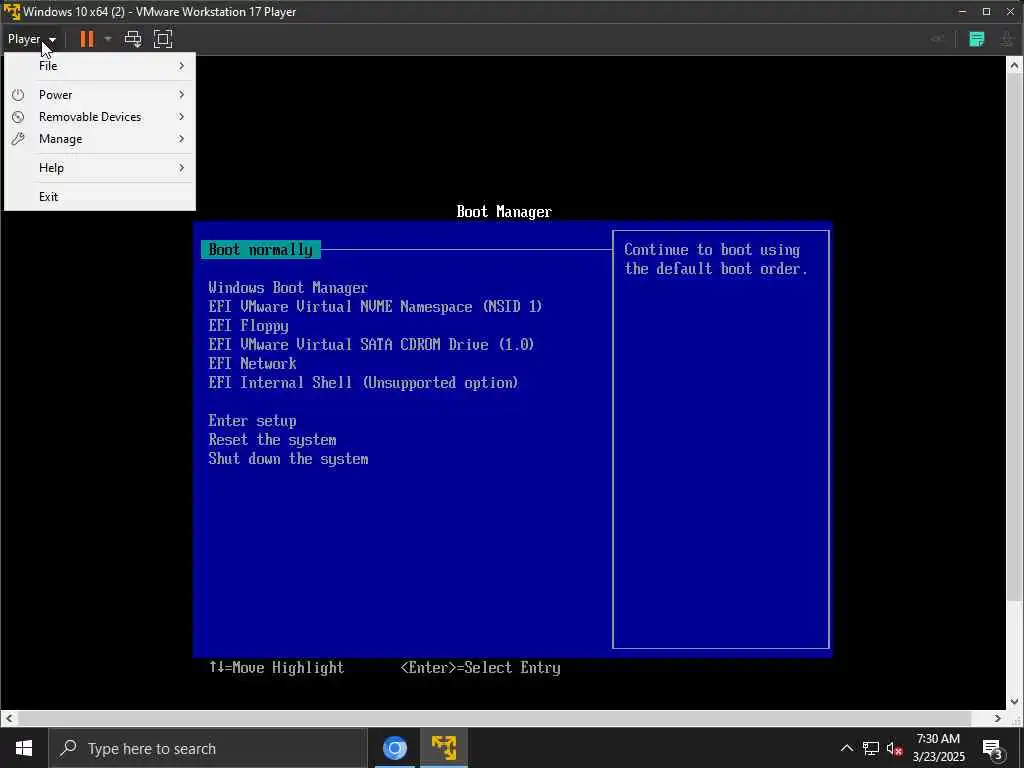Select the 'EFI Network' entry
Image resolution: width=1024 pixels, height=768 pixels.
click(252, 364)
